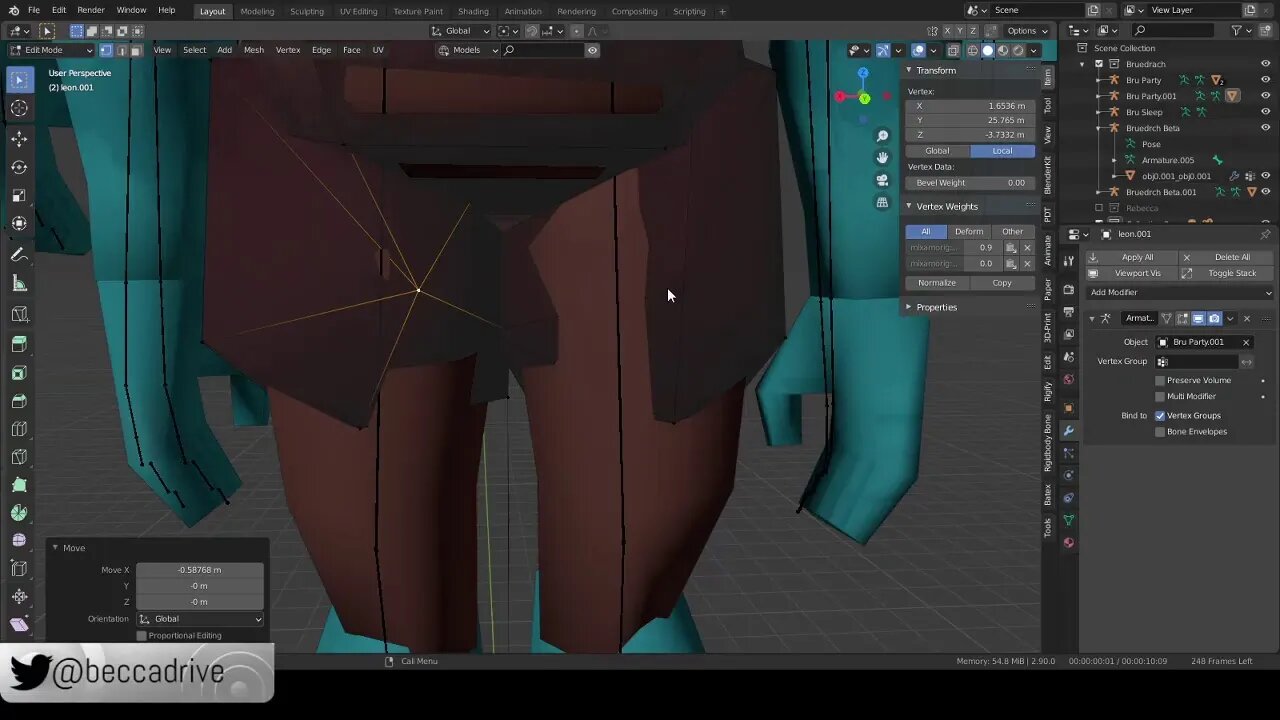
Task: Activate the Scale tool
Action: tap(19, 196)
